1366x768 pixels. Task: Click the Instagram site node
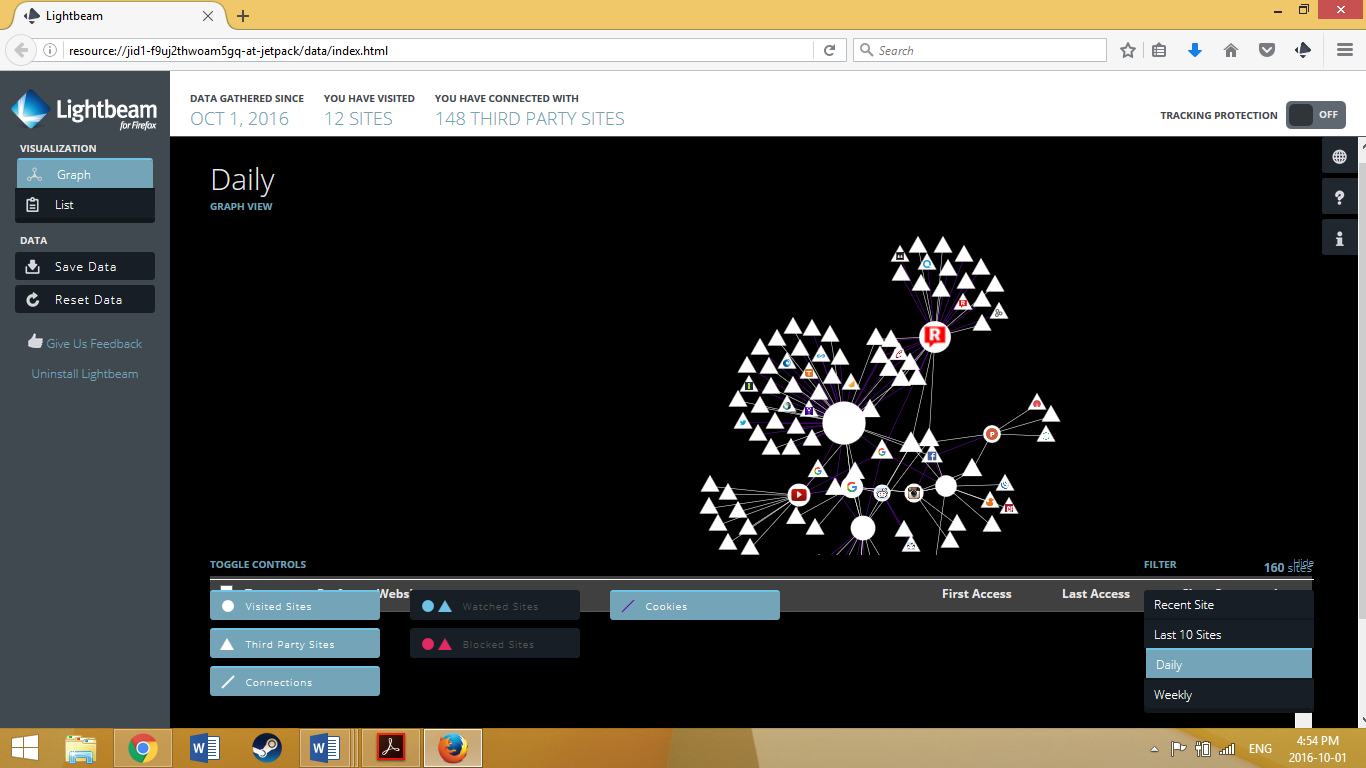[914, 493]
